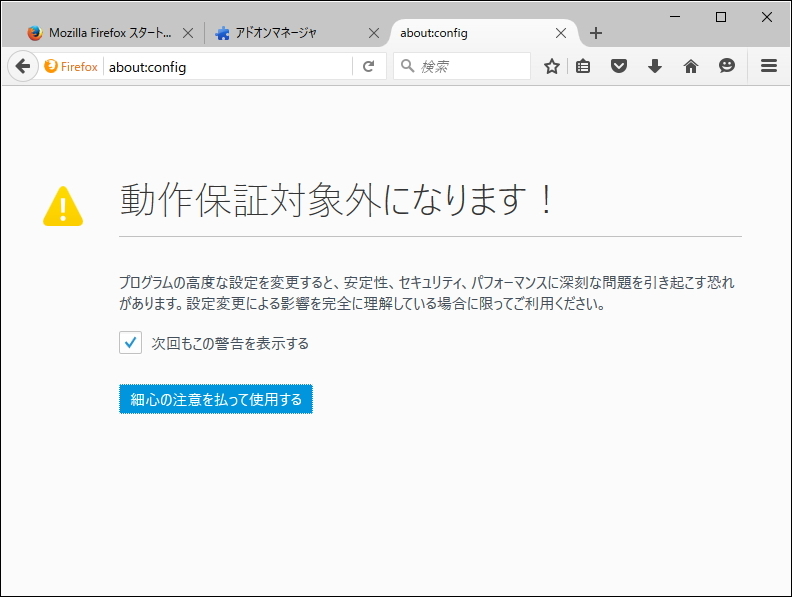Uncheck 次回もこの警告を表示する checkbox

130,343
